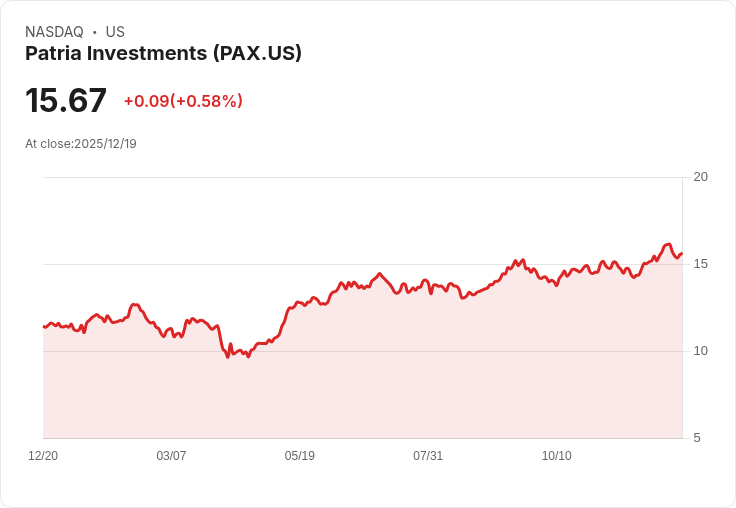
Task: Select the 03/07 date on the time axis
Action: (171, 456)
